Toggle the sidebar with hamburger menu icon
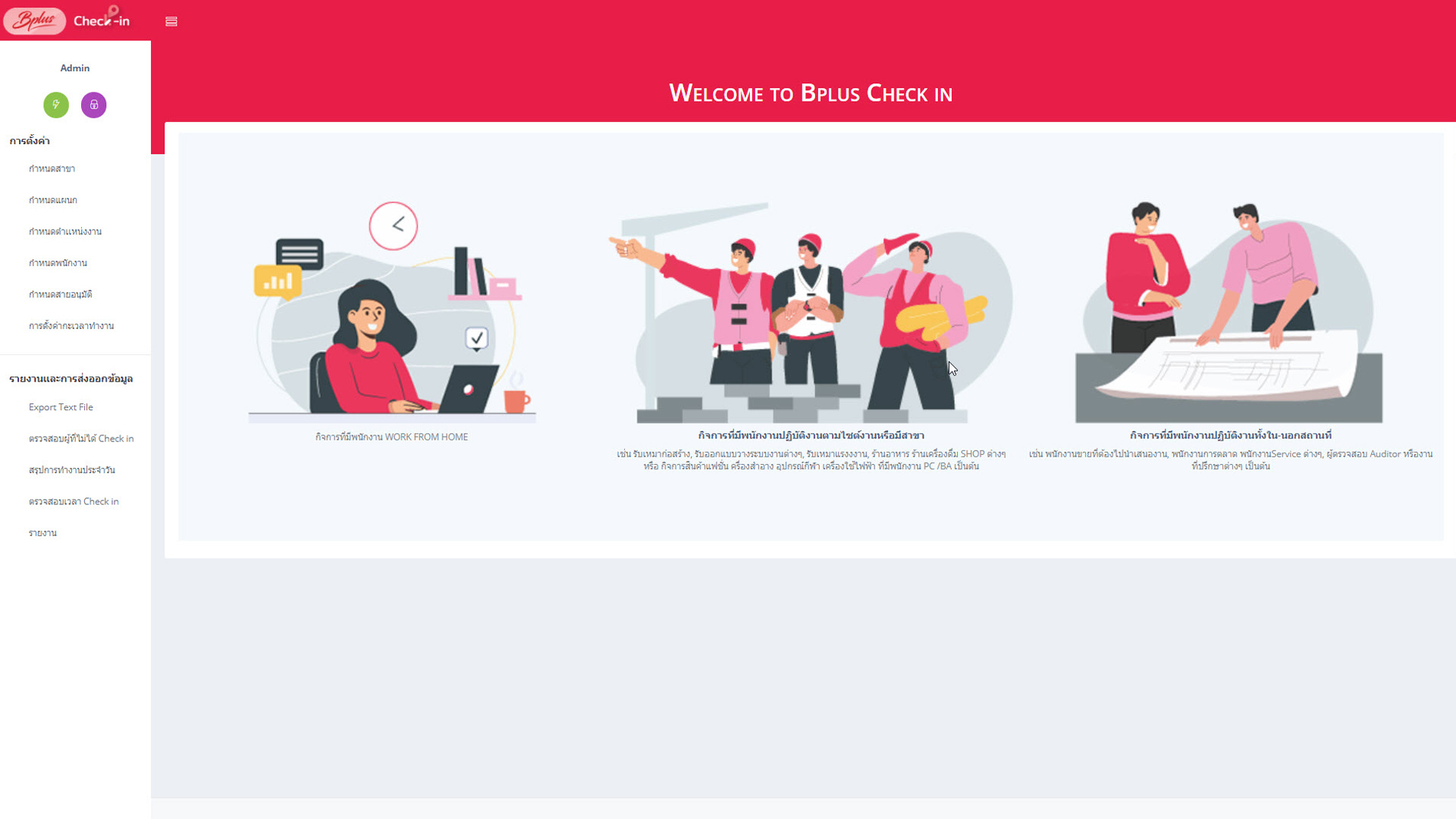This screenshot has height=819, width=1456. [x=171, y=21]
